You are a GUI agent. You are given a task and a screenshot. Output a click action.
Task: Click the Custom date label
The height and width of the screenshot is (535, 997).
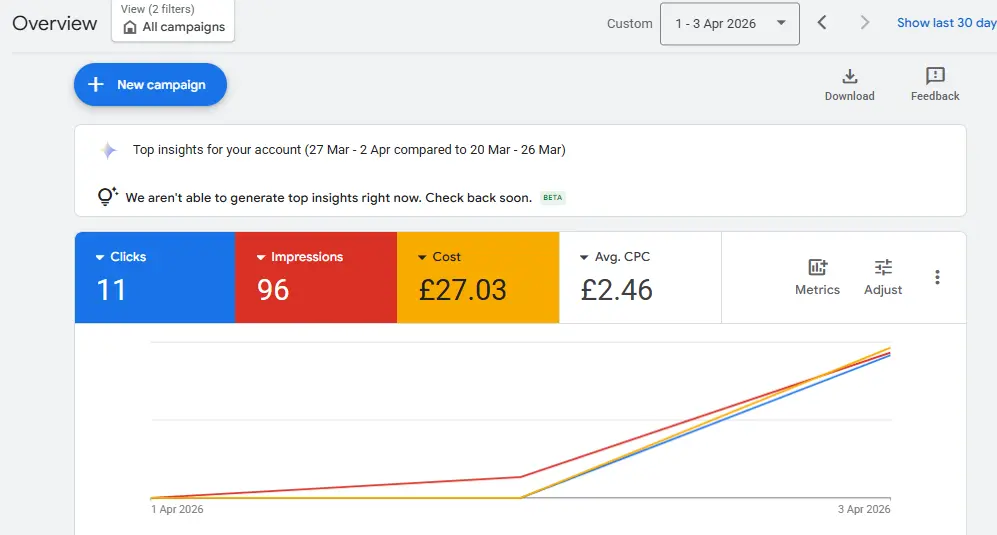(x=629, y=24)
